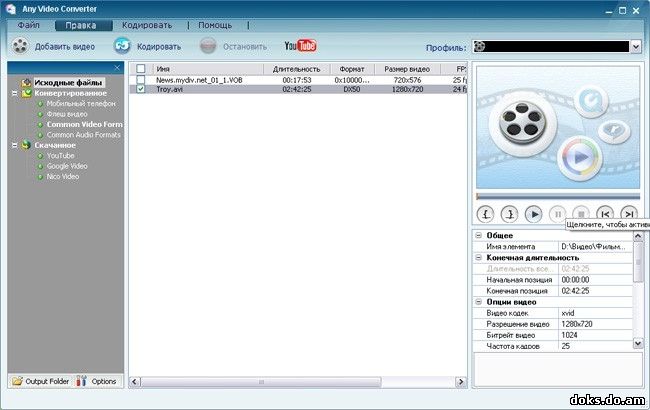Collapse the Конвертированное tree node

15,93
